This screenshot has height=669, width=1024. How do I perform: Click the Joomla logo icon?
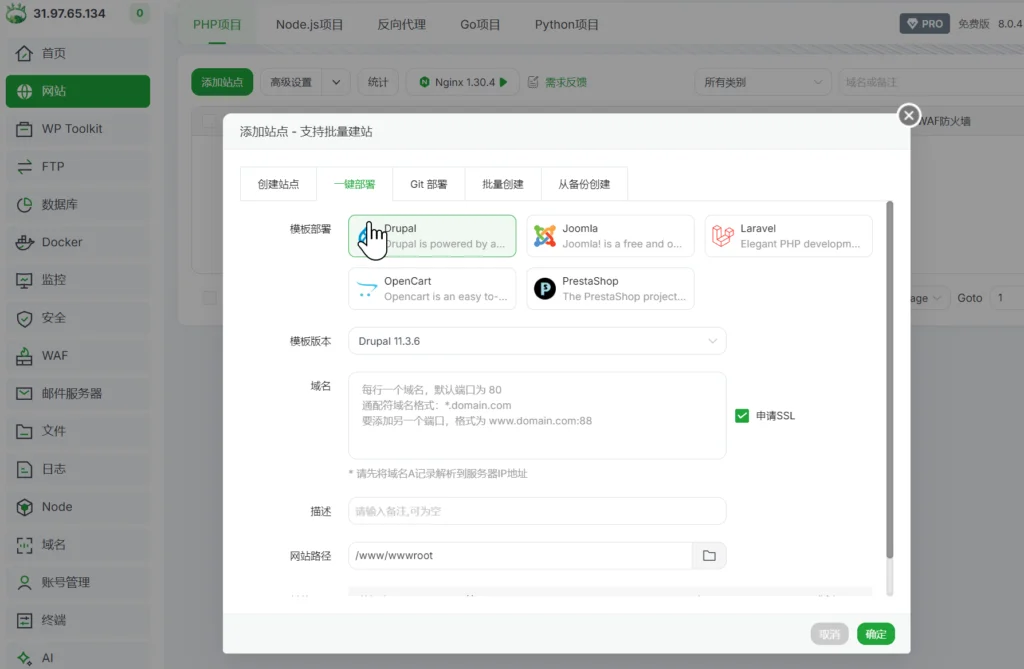pos(545,236)
